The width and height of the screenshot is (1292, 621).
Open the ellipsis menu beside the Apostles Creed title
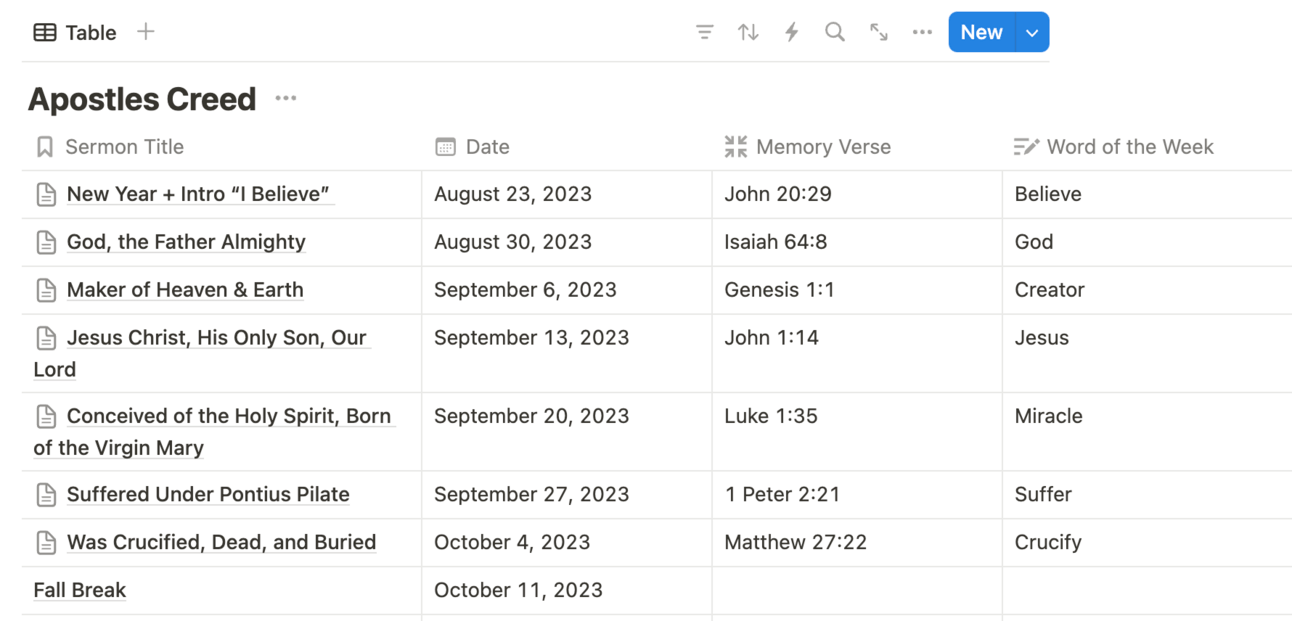(286, 98)
